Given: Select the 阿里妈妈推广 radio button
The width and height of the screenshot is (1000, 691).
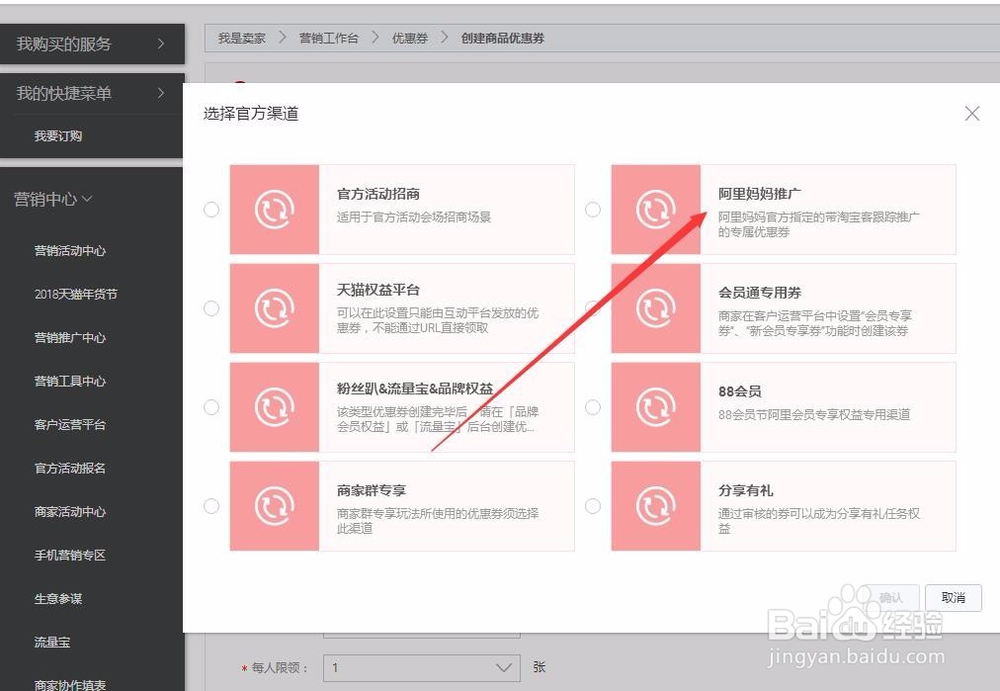Looking at the screenshot, I should [x=592, y=209].
